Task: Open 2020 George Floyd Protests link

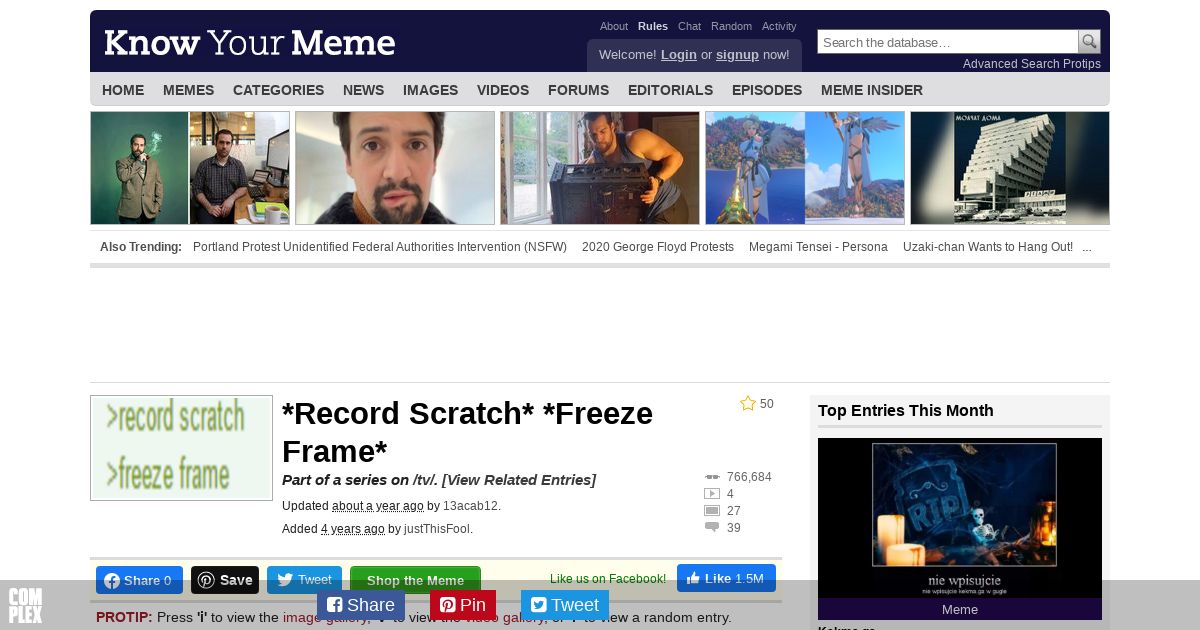Action: pyautogui.click(x=658, y=247)
